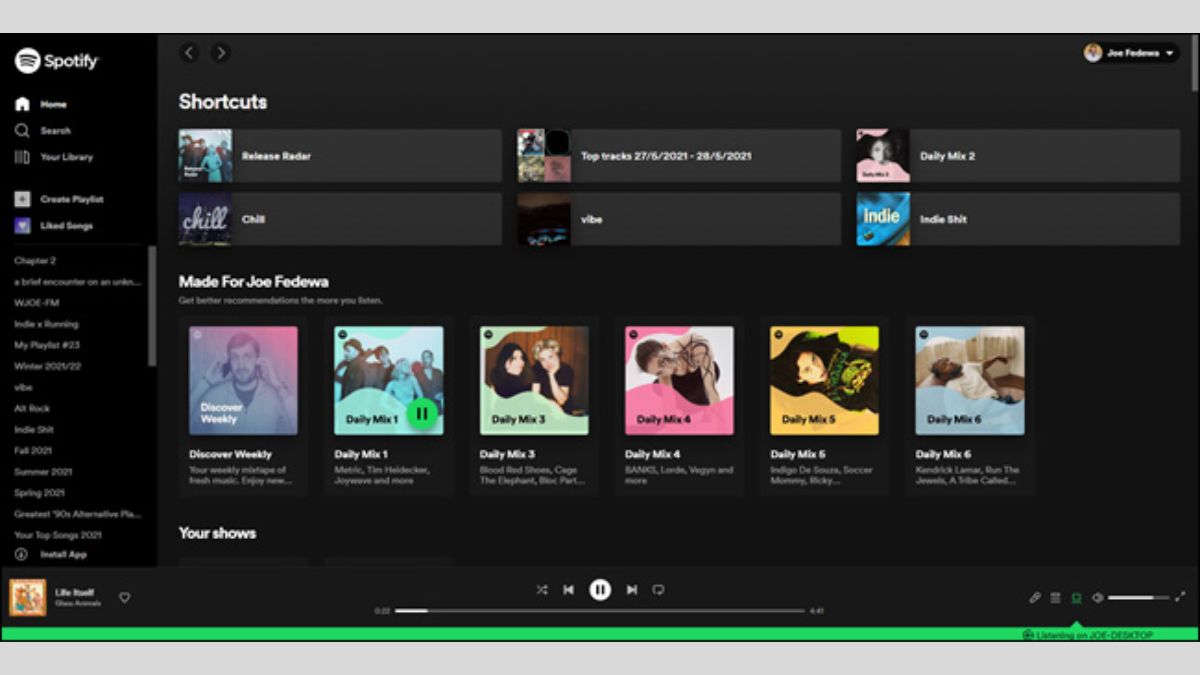1200x675 pixels.
Task: Go forward with the right chevron
Action: point(221,53)
